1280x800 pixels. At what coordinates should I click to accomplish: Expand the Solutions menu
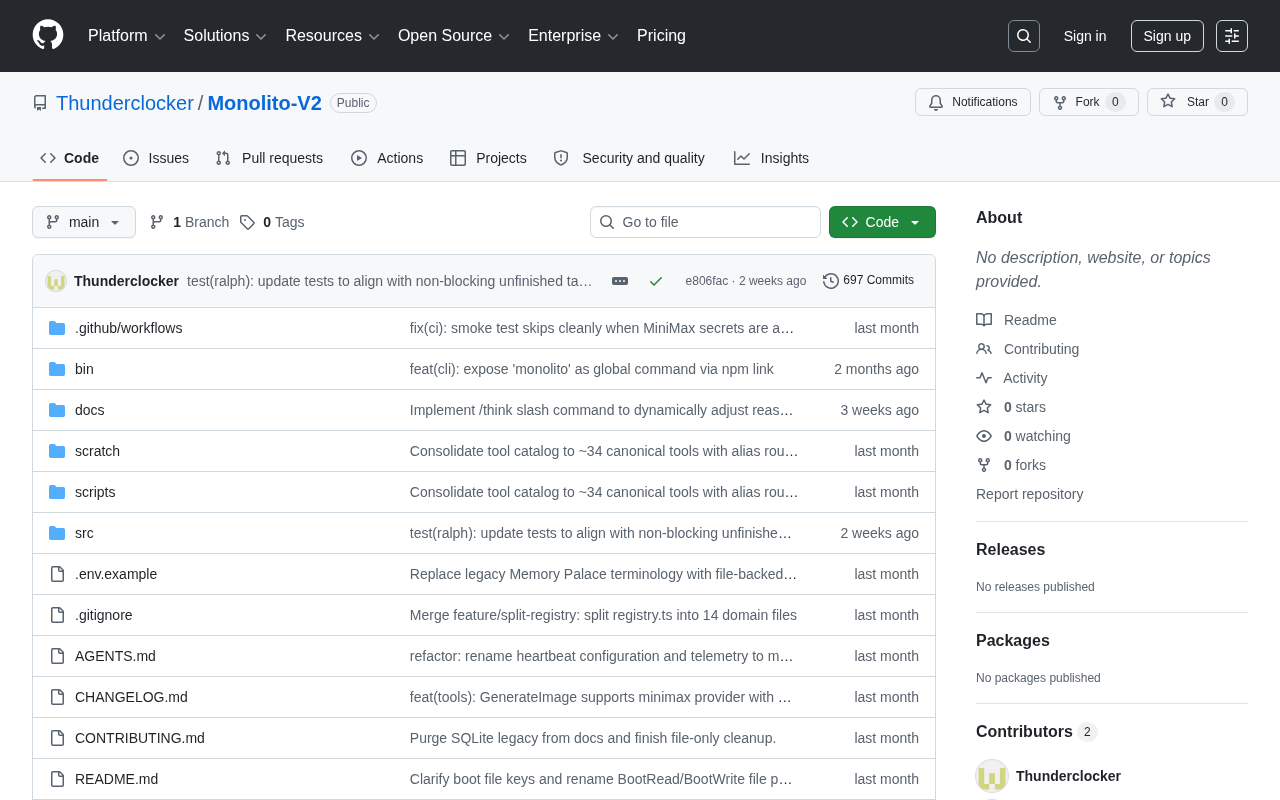(x=225, y=36)
